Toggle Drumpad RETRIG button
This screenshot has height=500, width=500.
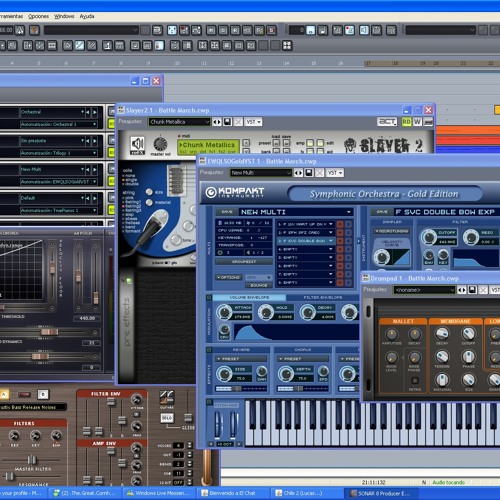point(415,381)
